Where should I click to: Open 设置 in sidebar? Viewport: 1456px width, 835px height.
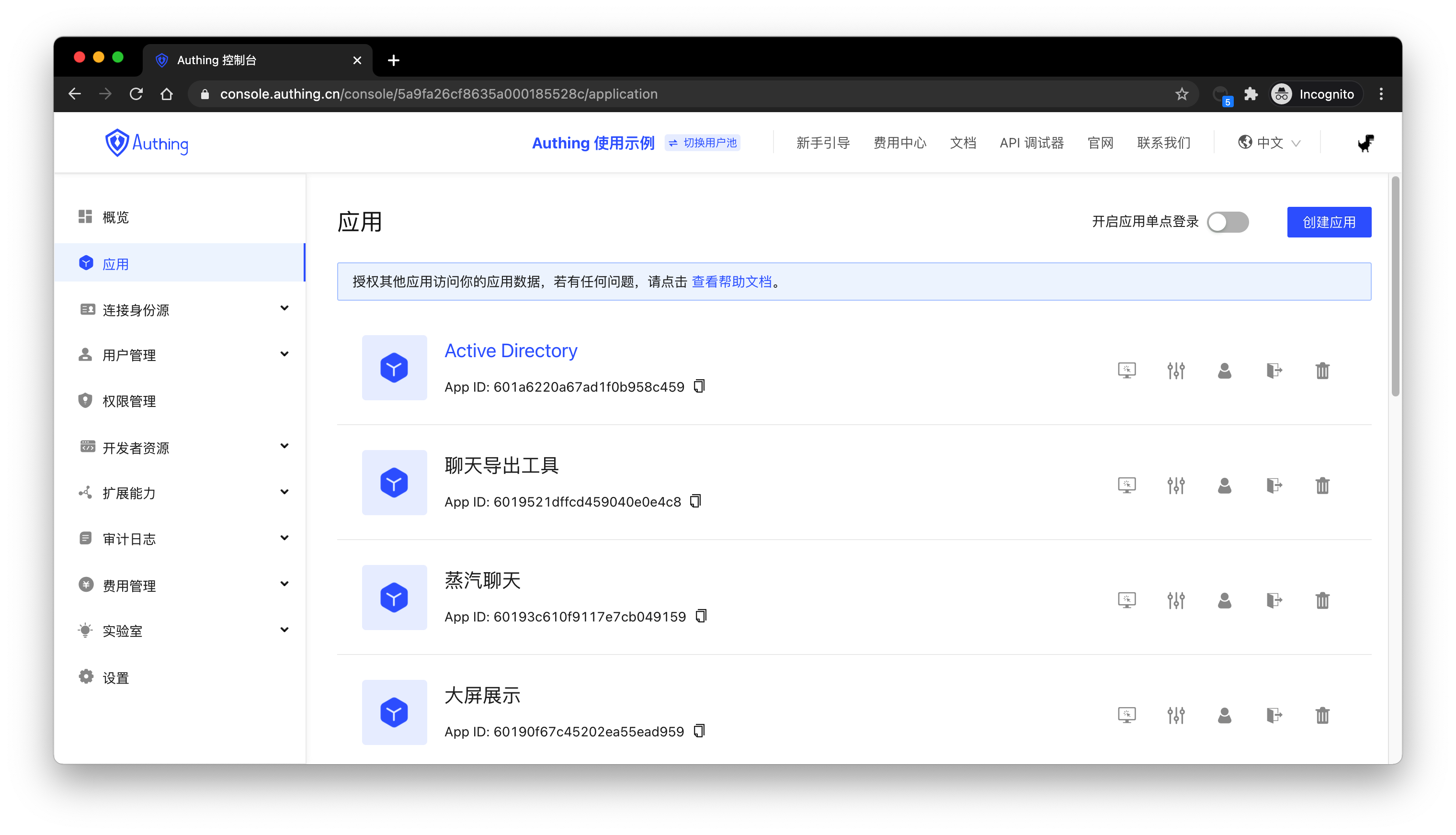(x=180, y=677)
